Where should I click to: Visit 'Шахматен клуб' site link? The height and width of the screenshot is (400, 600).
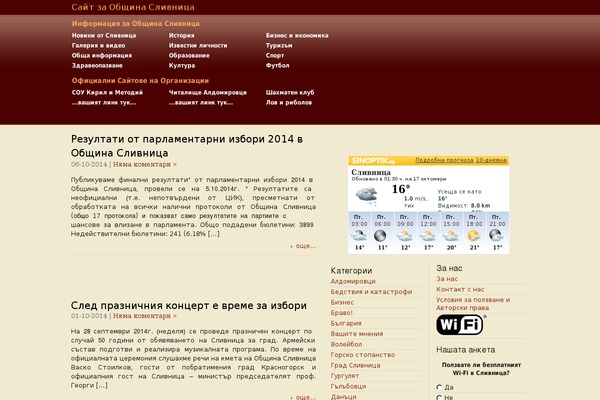pos(290,92)
